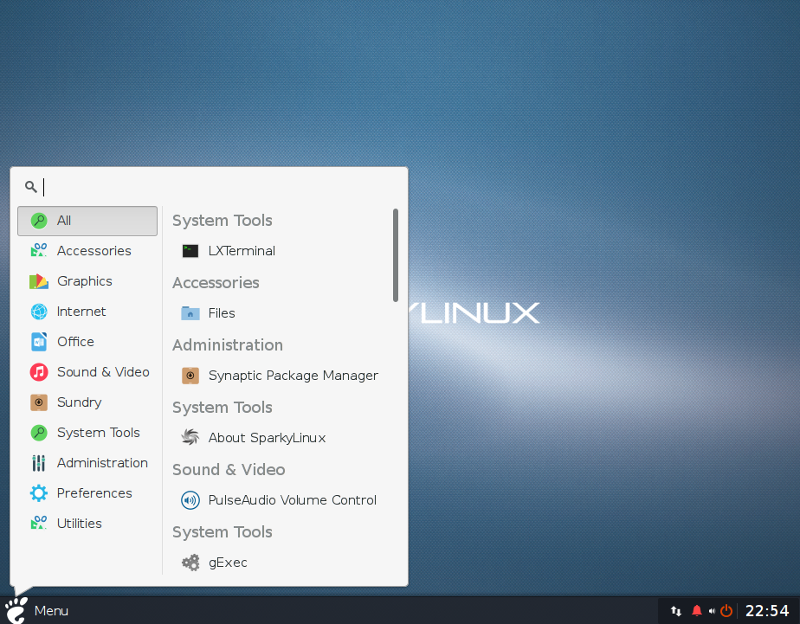
Task: Open the Utilities category icon
Action: (39, 523)
